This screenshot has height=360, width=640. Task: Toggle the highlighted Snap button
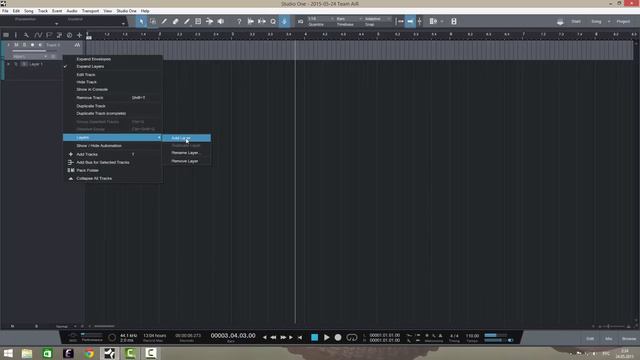coord(410,21)
